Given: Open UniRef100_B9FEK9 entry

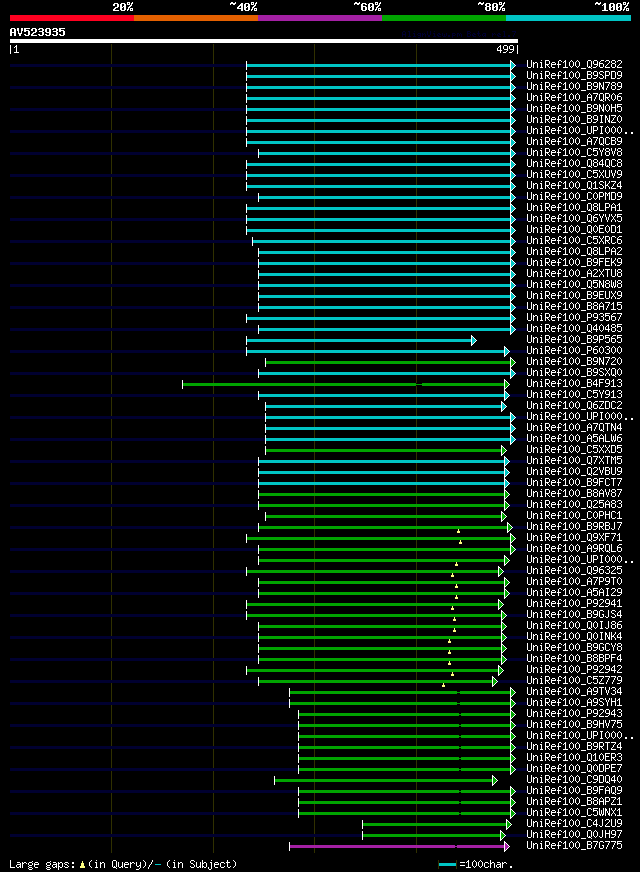Looking at the screenshot, I should pyautogui.click(x=574, y=262).
